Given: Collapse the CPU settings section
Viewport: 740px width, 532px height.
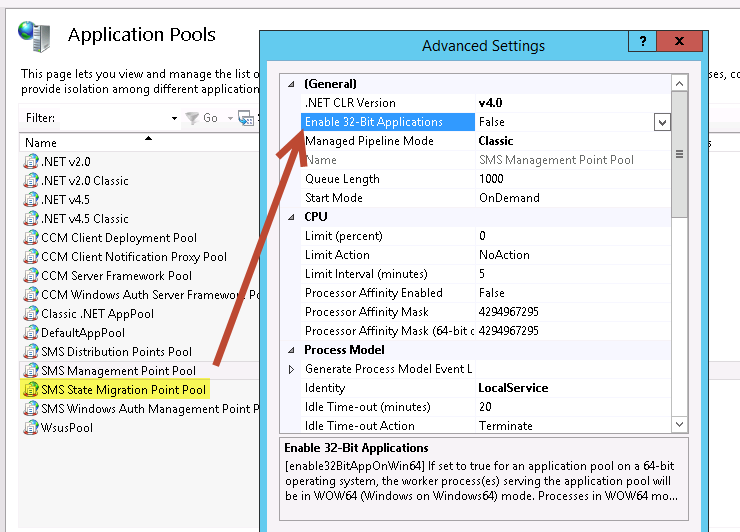Looking at the screenshot, I should pos(292,217).
